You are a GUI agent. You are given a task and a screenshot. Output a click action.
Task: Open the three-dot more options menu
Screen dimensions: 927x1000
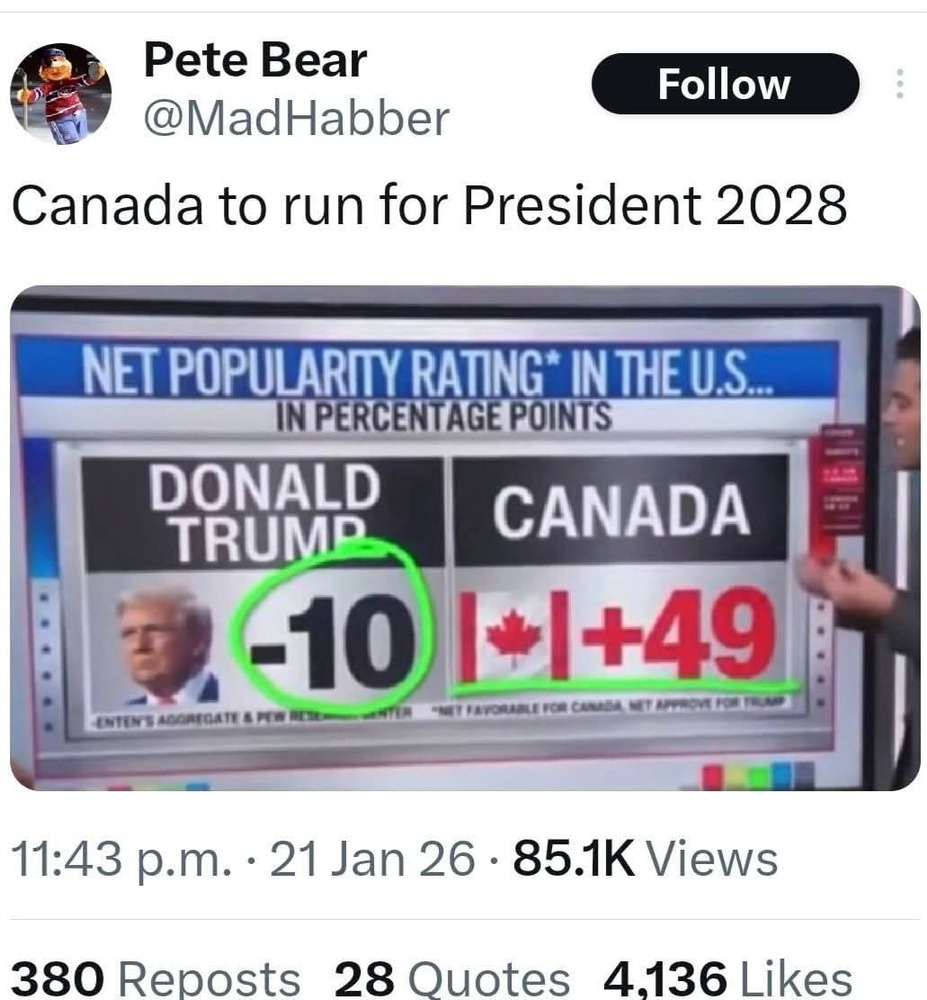point(900,84)
